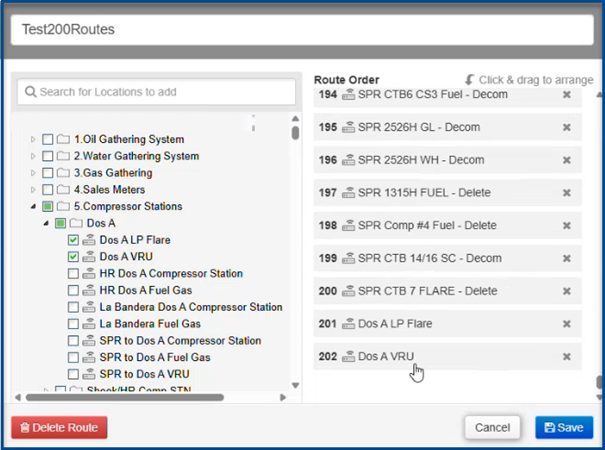Check the HR Dos A Fuel Gas checkbox
The height and width of the screenshot is (450, 605).
click(73, 290)
